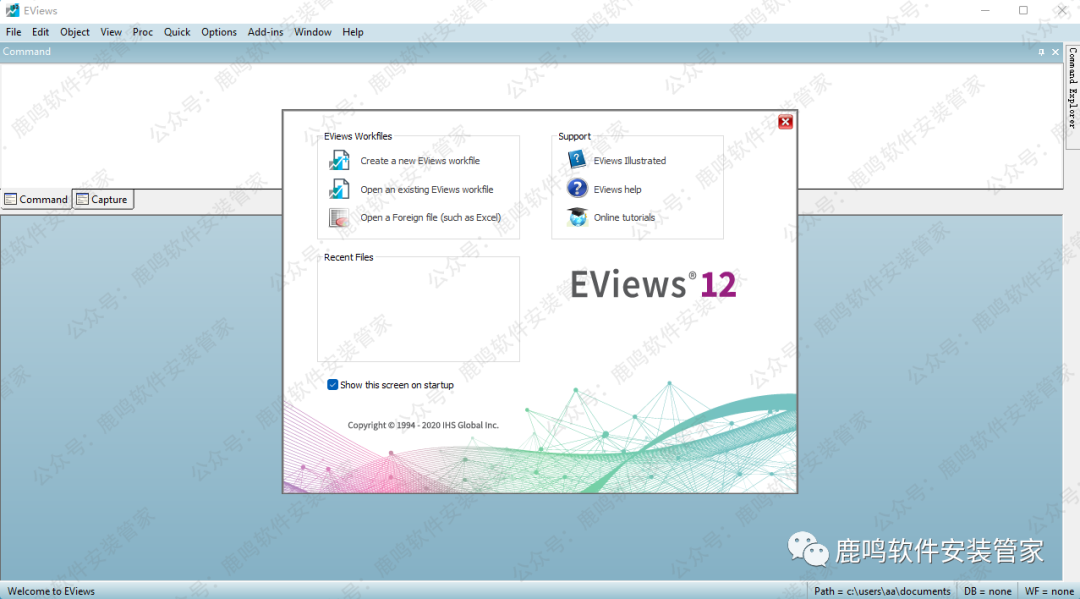Click the Online tutorials link

tap(624, 217)
